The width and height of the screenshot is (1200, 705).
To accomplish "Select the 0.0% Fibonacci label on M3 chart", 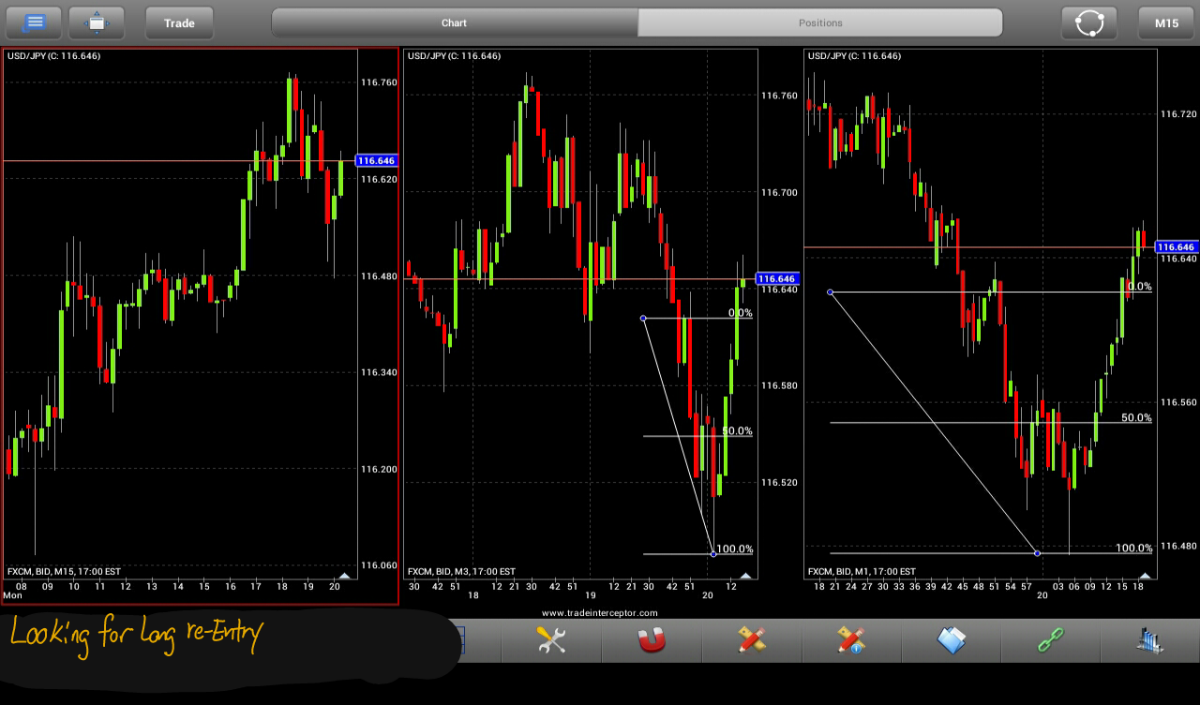I will (x=741, y=313).
